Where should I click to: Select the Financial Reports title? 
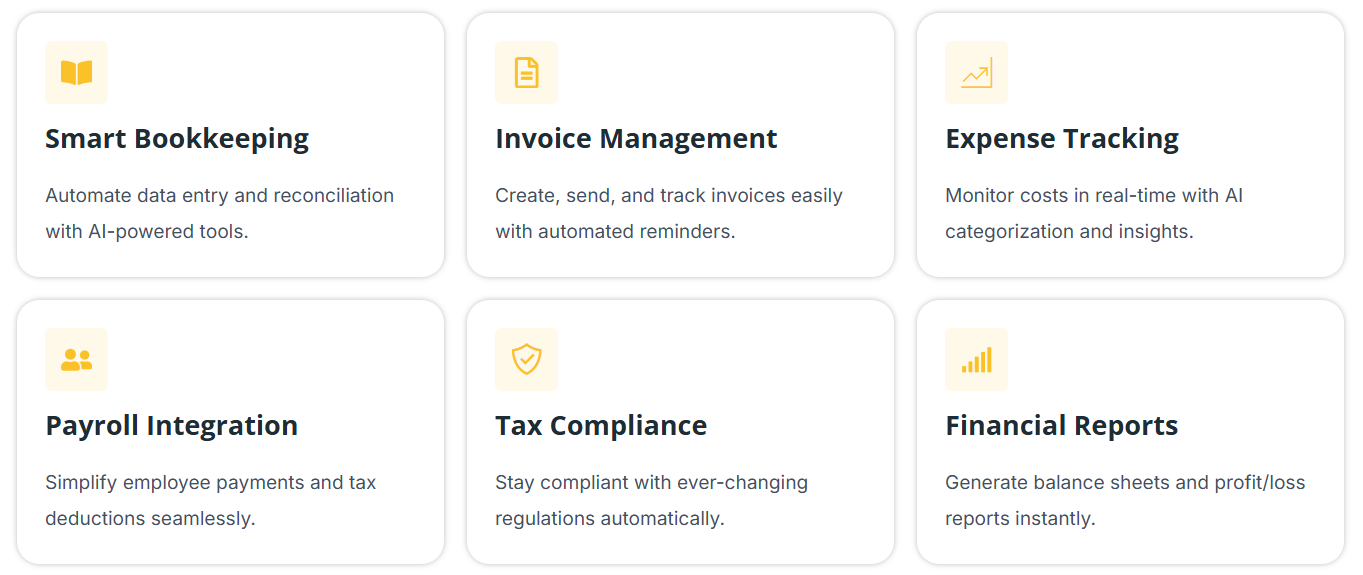coord(1061,426)
